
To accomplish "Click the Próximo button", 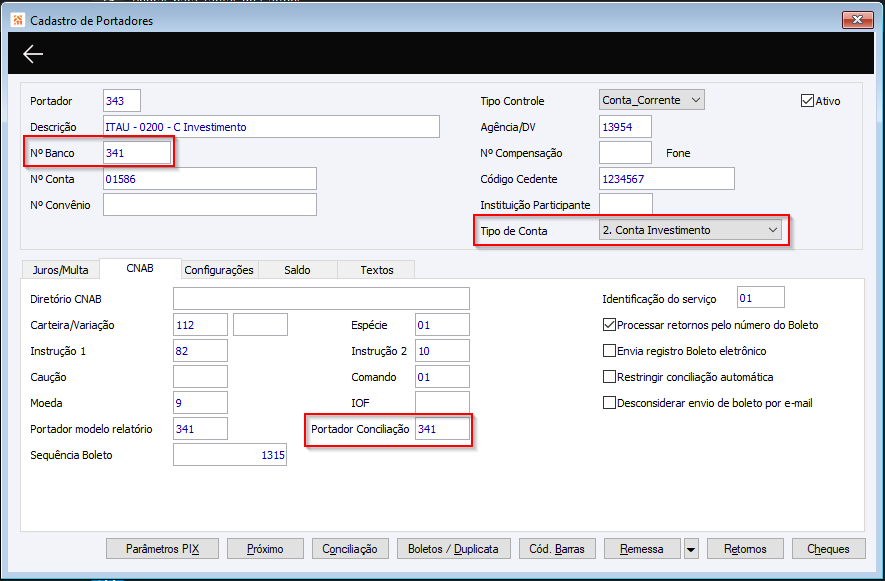I will tap(265, 549).
